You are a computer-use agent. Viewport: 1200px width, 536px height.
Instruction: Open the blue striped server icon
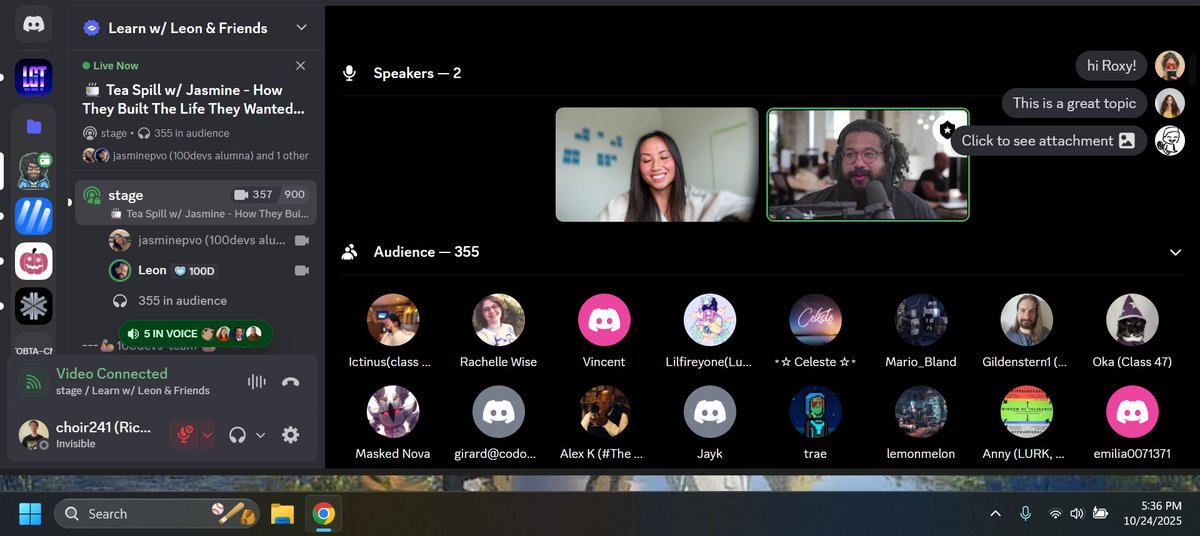pos(34,216)
